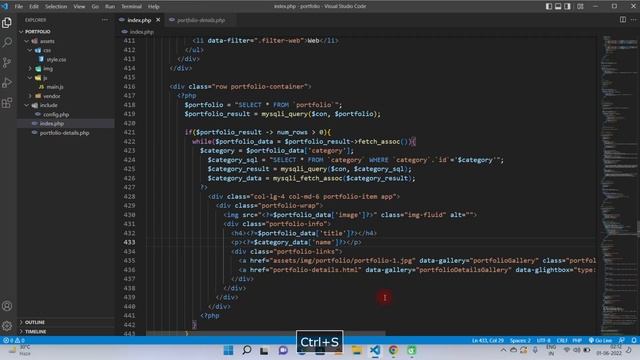Open File Explorer from the taskbar
This screenshot has height=360, width=640.
click(356, 350)
